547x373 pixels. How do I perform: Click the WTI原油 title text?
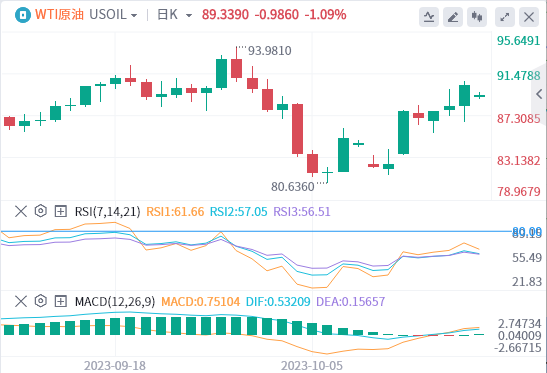pyautogui.click(x=59, y=15)
